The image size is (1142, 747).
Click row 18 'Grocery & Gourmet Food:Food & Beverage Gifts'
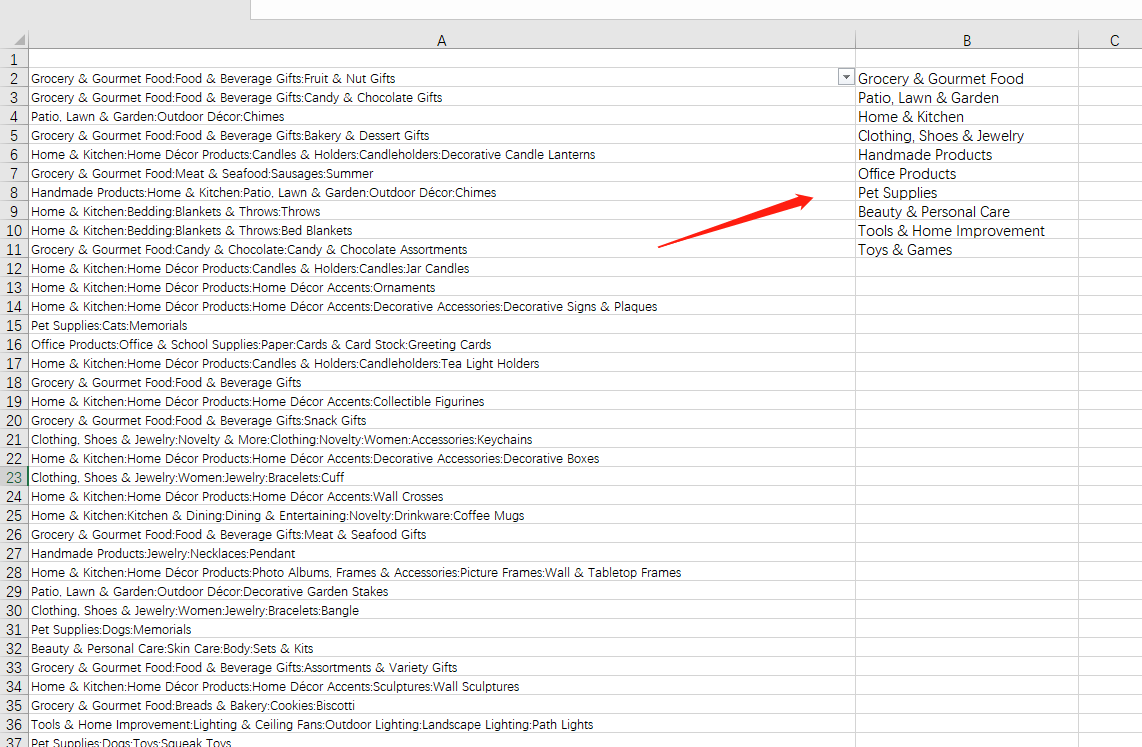(441, 382)
